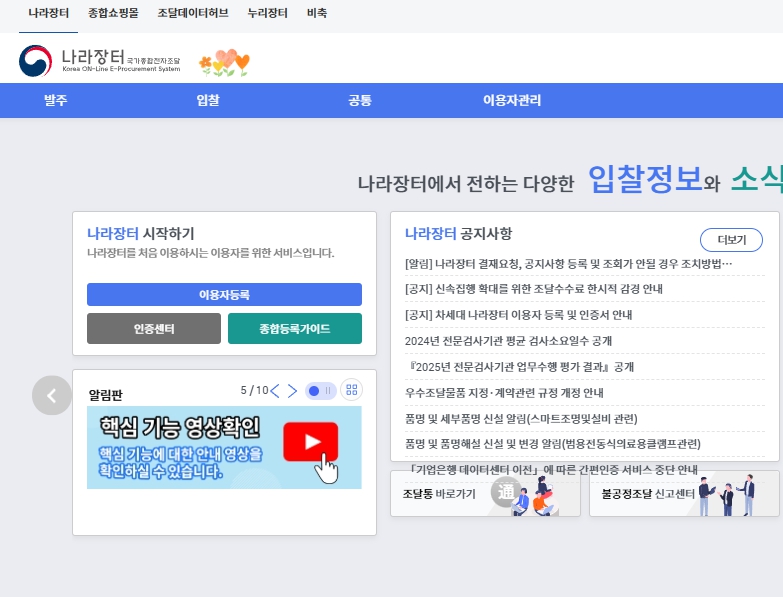
Task: Open notice 기업은행 데이터센터 이전 간편인증 서비스 중단 안내
Action: pos(553,470)
